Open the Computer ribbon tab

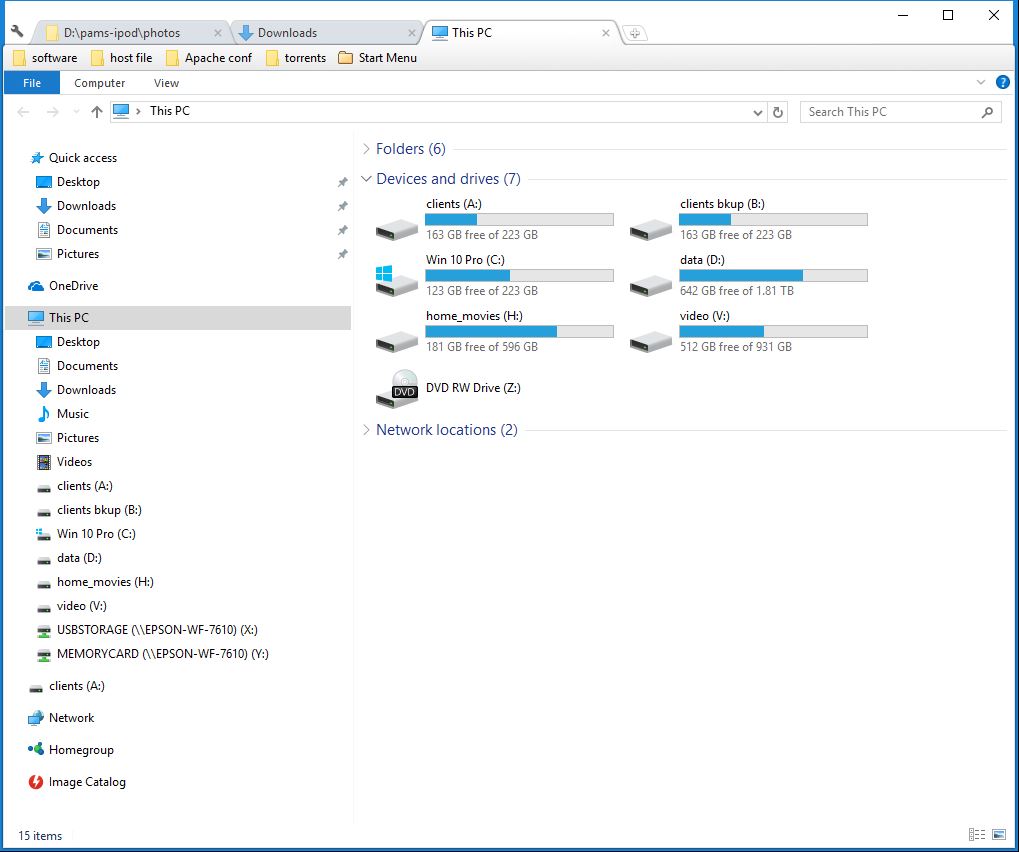pos(99,83)
